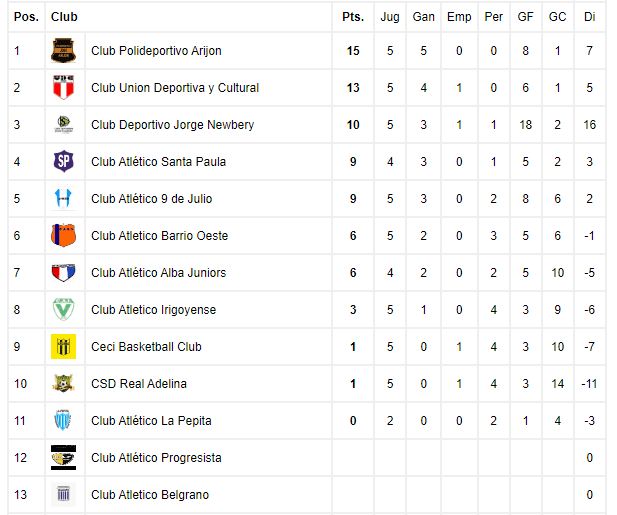Select the GF column header
Image resolution: width=617 pixels, height=515 pixels.
pos(525,17)
